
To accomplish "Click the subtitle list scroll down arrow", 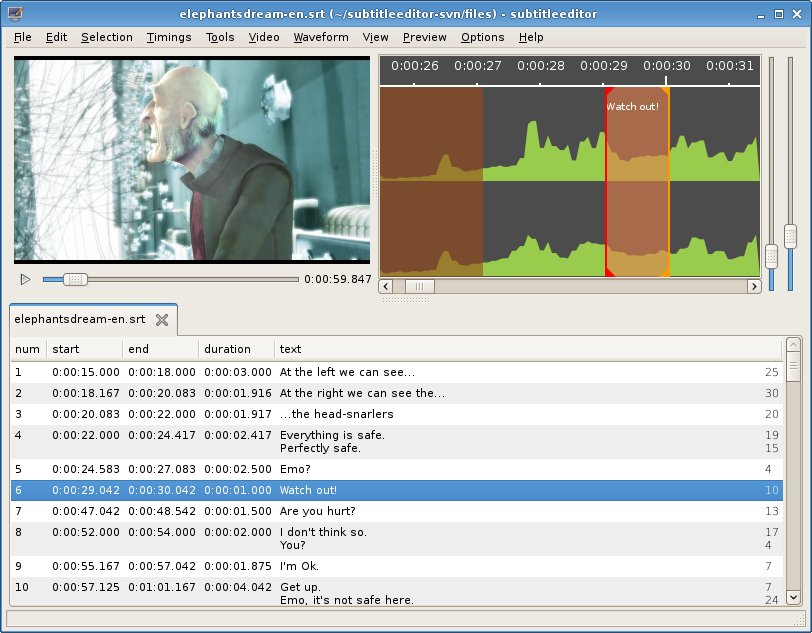I will (x=793, y=597).
